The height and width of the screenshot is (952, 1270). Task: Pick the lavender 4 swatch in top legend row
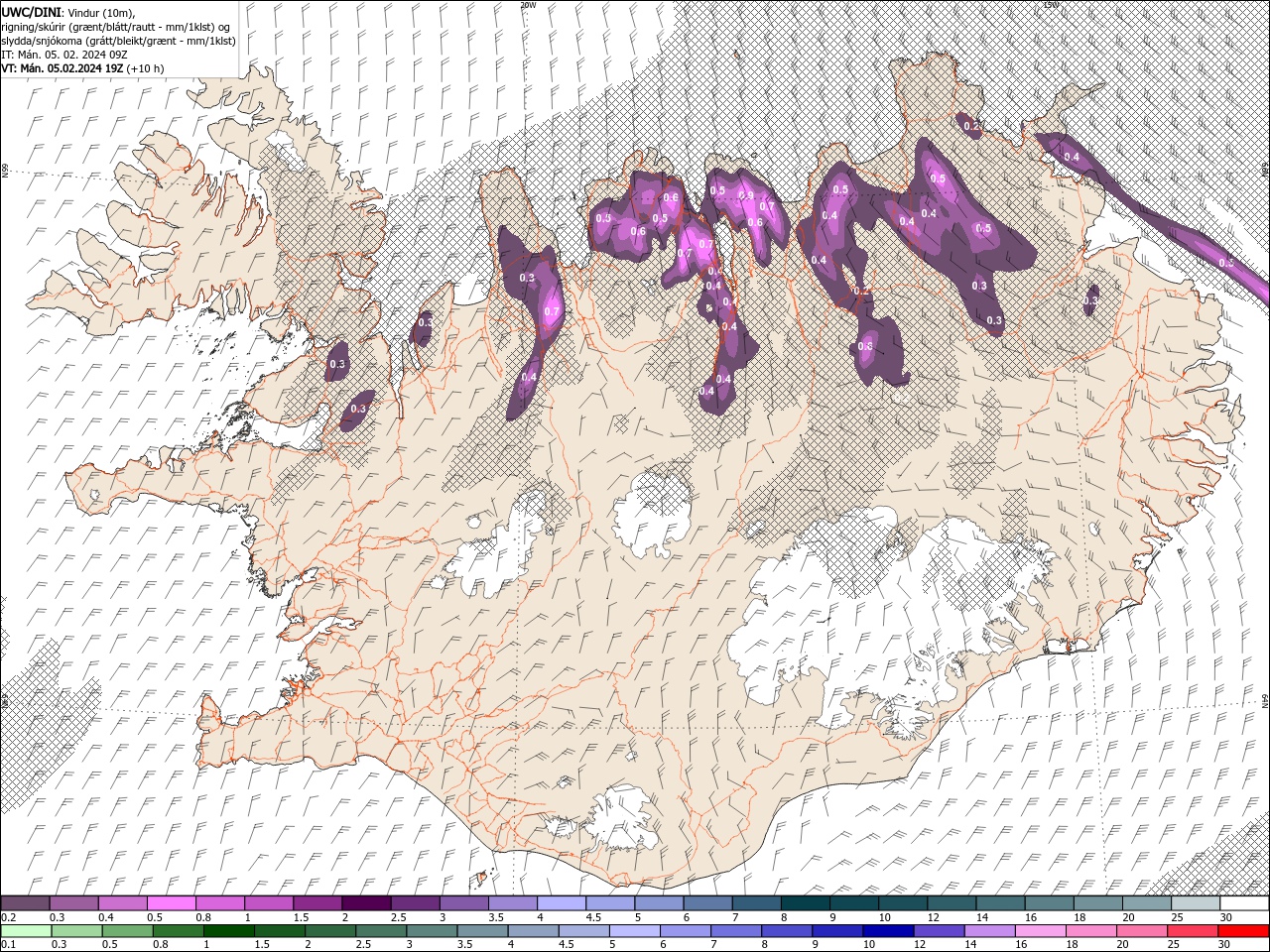pos(562,903)
